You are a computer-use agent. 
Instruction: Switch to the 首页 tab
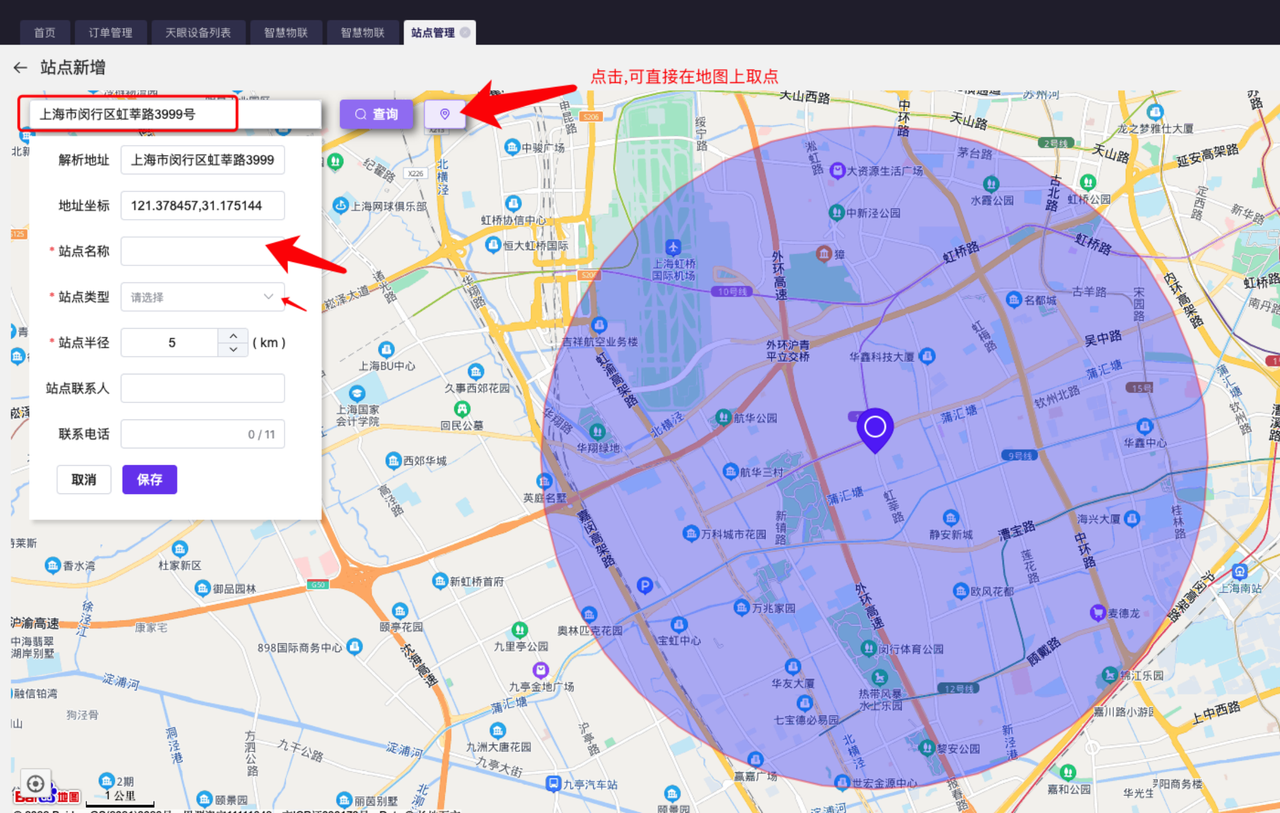[x=45, y=33]
